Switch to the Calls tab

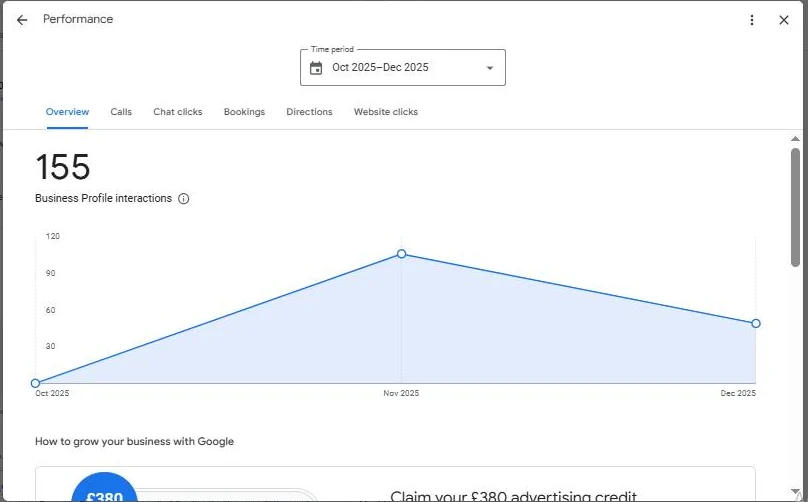click(121, 112)
